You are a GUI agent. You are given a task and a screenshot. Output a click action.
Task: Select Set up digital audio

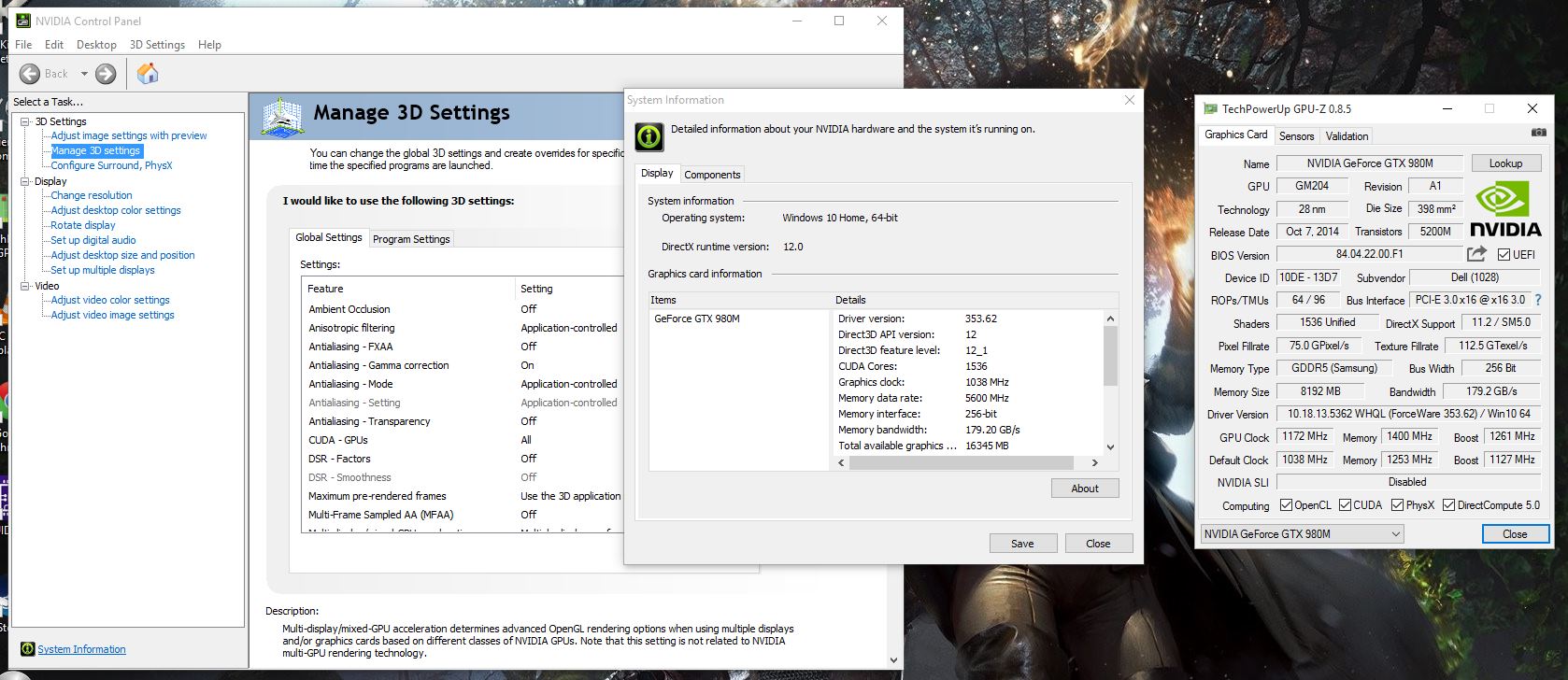[x=93, y=240]
